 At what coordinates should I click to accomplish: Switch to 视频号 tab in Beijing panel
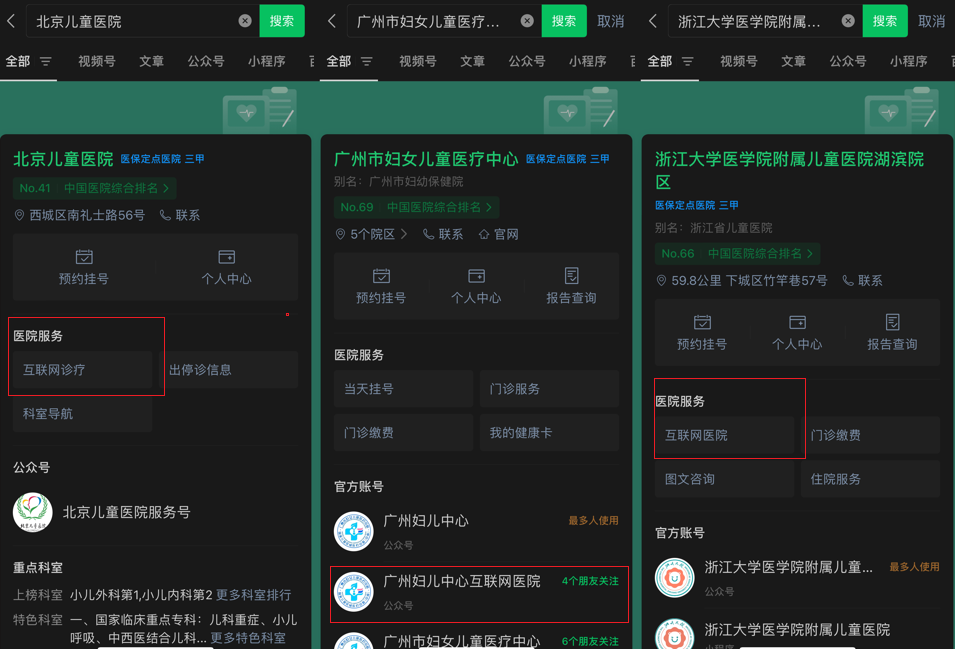(x=97, y=61)
